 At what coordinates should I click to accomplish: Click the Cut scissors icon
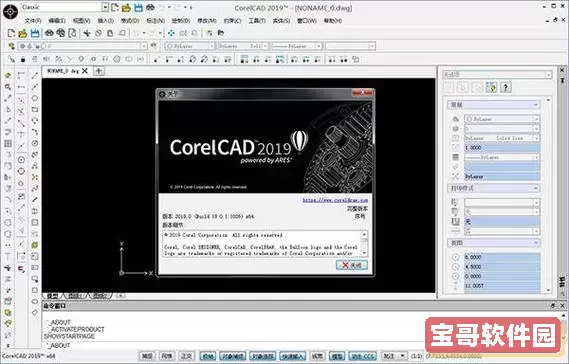coord(87,33)
